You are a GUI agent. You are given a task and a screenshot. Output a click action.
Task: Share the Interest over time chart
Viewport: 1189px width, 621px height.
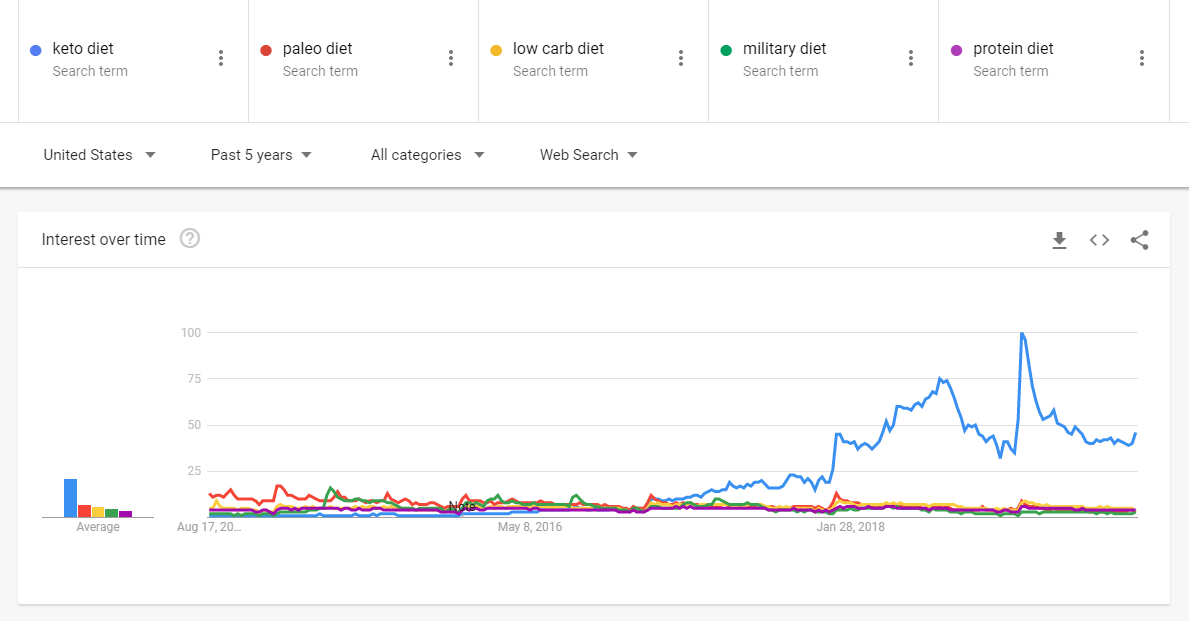[x=1139, y=240]
